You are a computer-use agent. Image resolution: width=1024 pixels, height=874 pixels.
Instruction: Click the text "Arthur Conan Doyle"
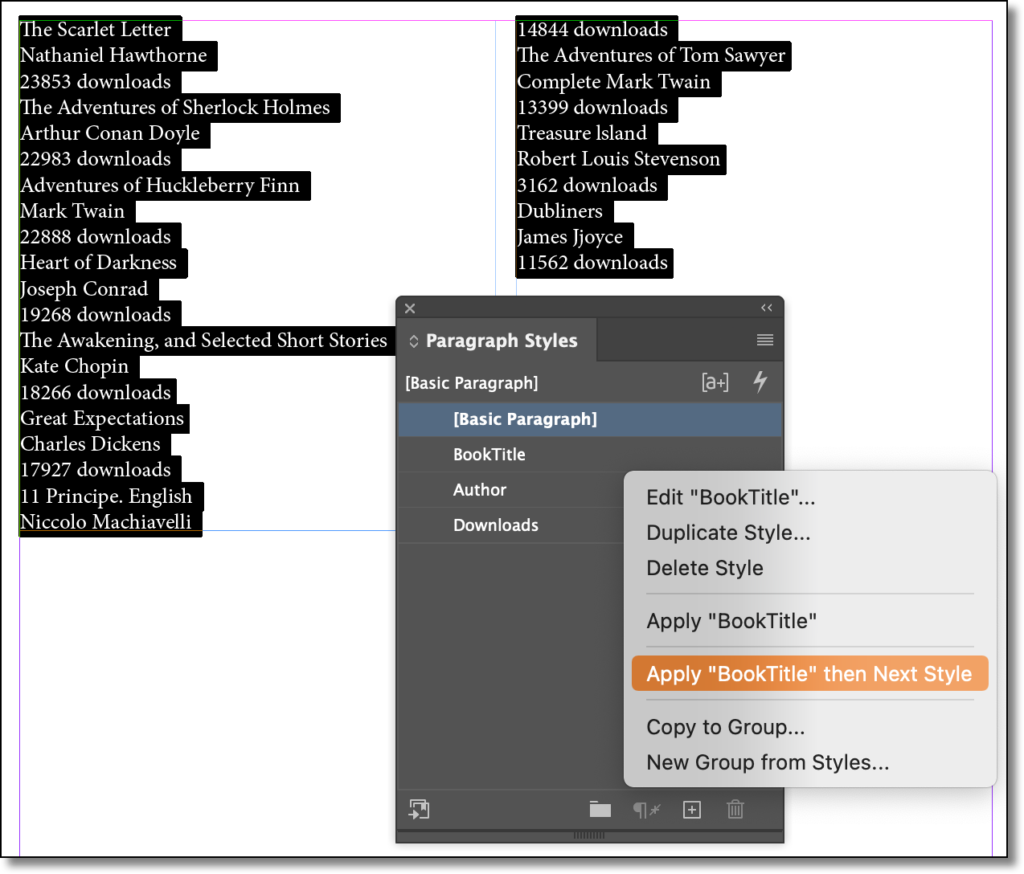110,133
